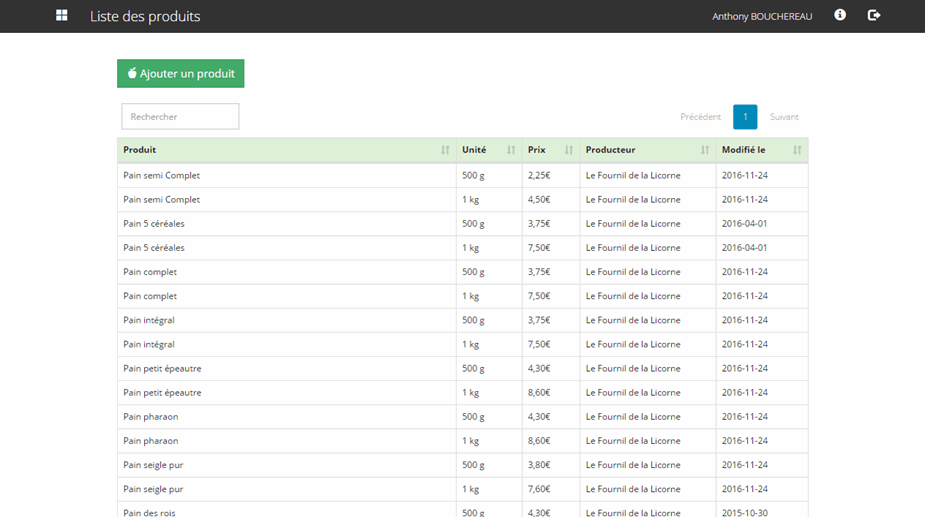Sort table by Prix column arrows
This screenshot has width=925, height=517.
(x=569, y=150)
